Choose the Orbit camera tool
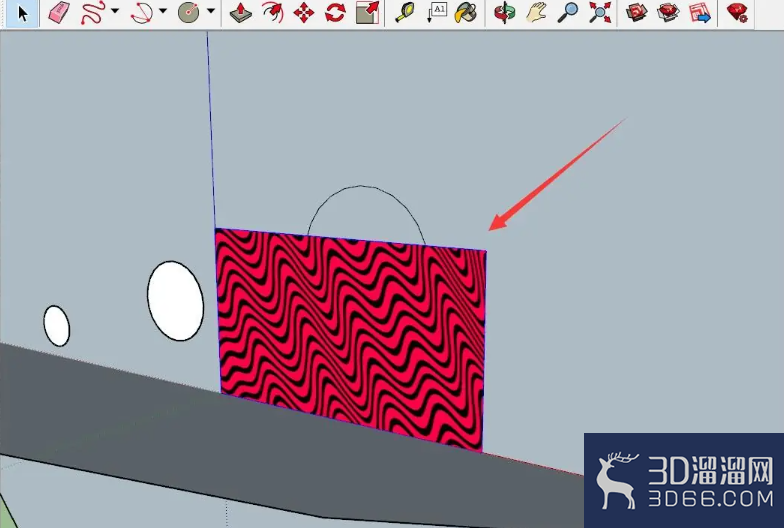Viewport: 784px width, 528px height. click(504, 12)
